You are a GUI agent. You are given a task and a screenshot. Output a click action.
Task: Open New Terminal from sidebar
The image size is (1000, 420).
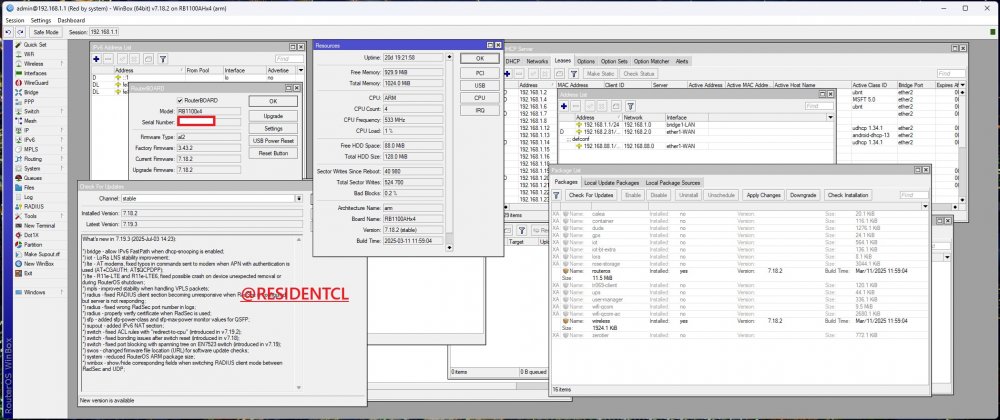pos(39,226)
